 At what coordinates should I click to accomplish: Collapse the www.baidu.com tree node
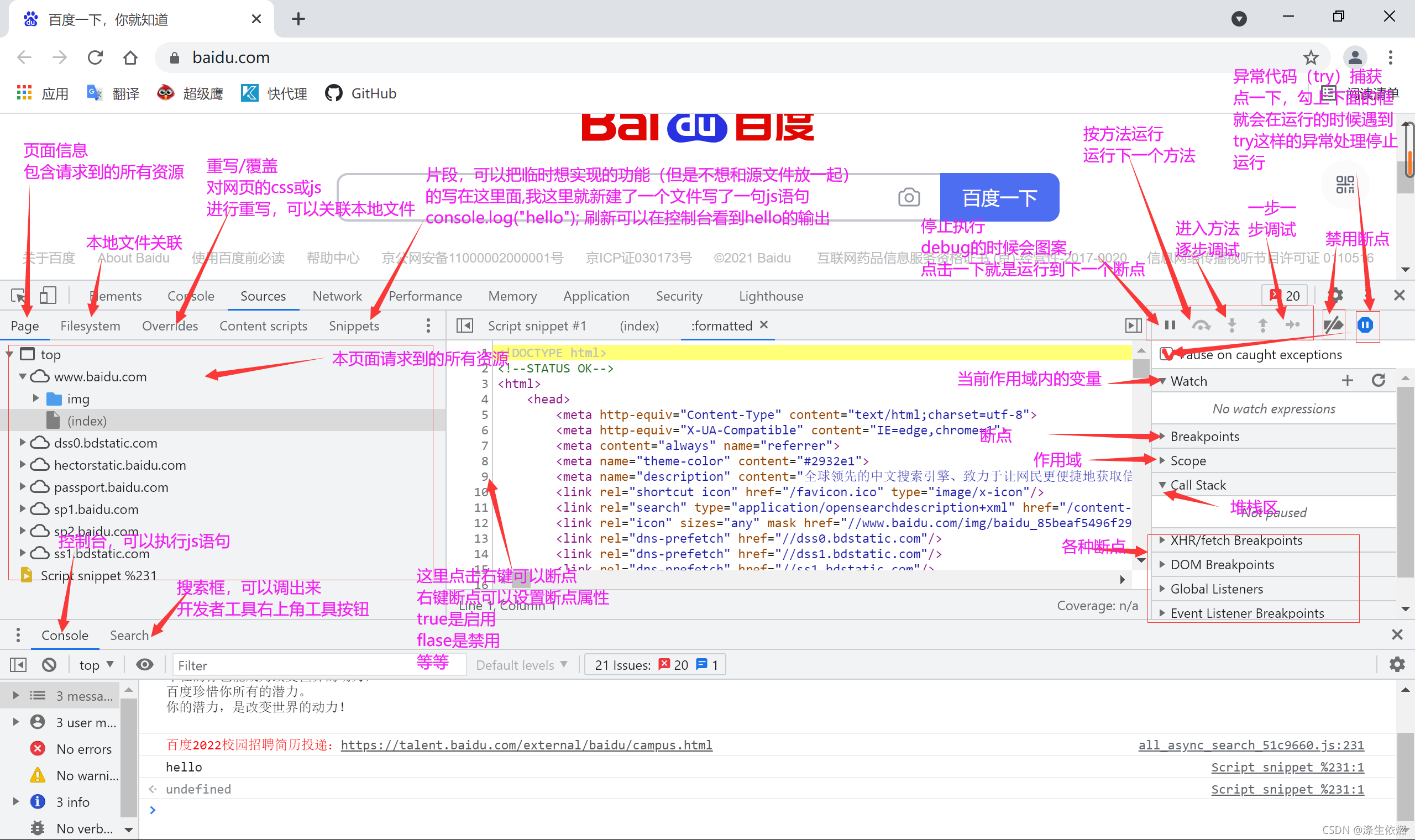[23, 376]
